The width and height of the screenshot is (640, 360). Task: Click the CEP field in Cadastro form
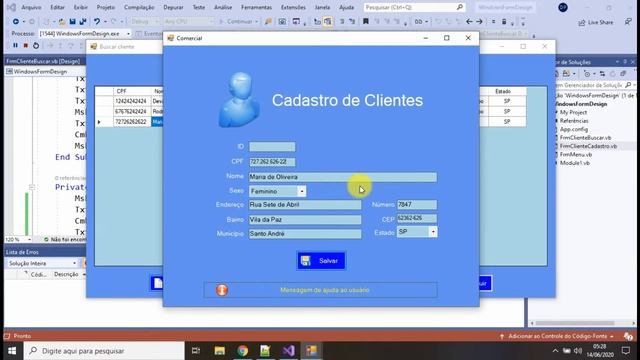point(417,218)
